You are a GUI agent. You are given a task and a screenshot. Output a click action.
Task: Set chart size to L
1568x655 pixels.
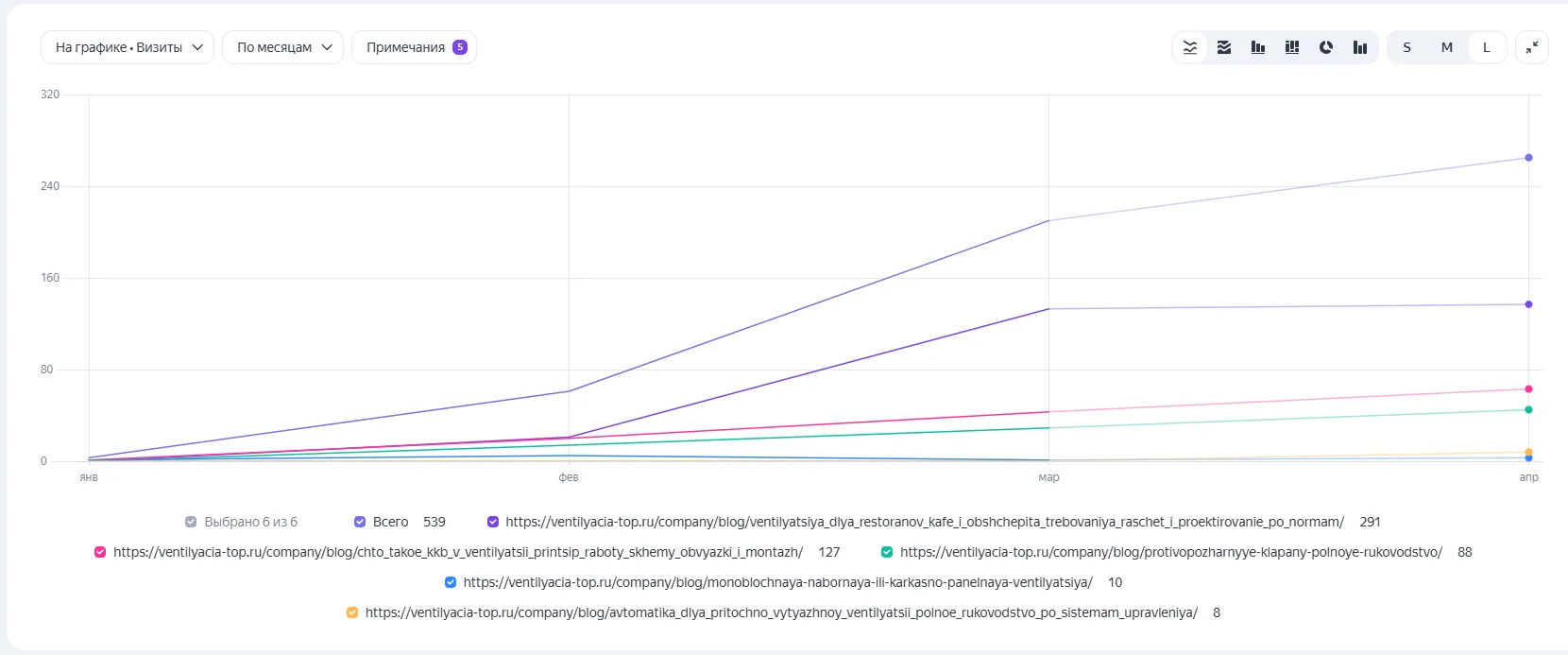[x=1487, y=47]
